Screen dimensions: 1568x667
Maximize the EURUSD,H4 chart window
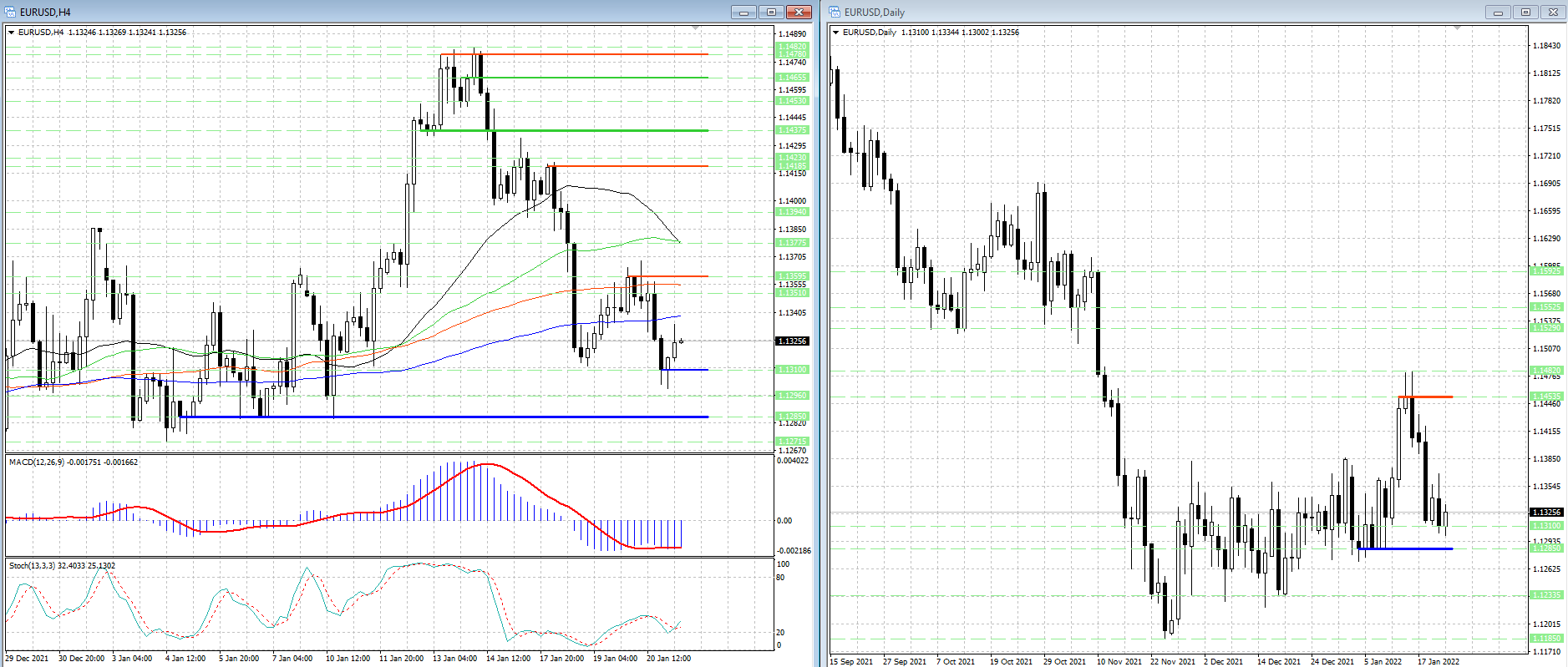coord(771,12)
